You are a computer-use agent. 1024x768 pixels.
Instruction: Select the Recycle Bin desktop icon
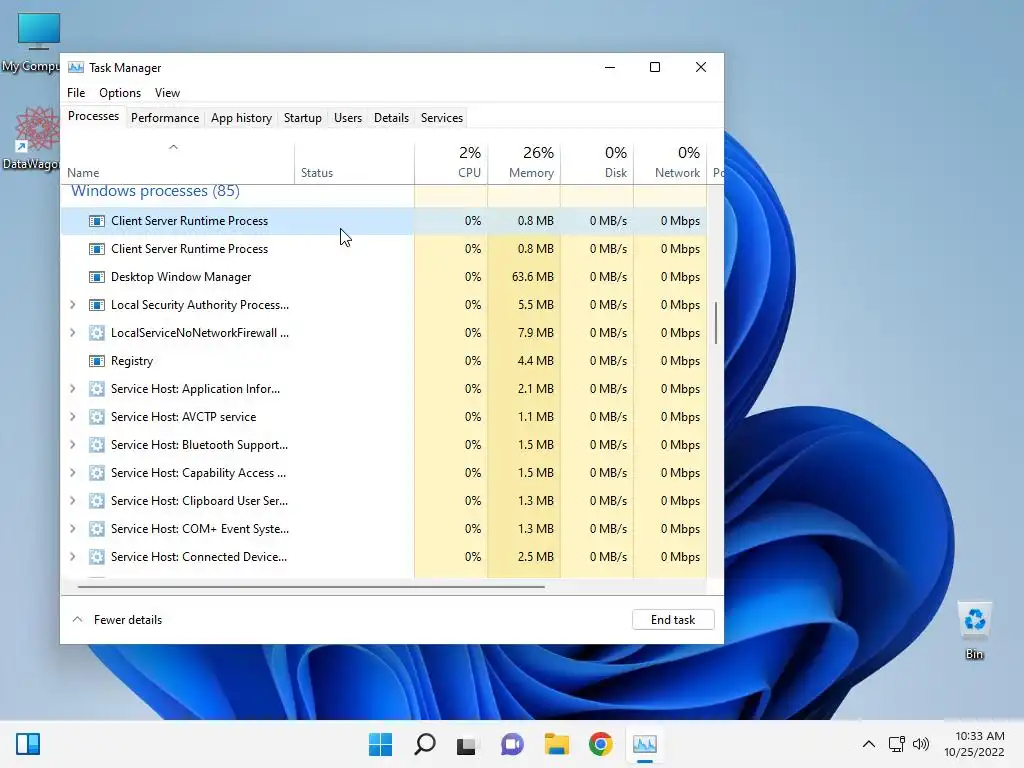coord(974,631)
